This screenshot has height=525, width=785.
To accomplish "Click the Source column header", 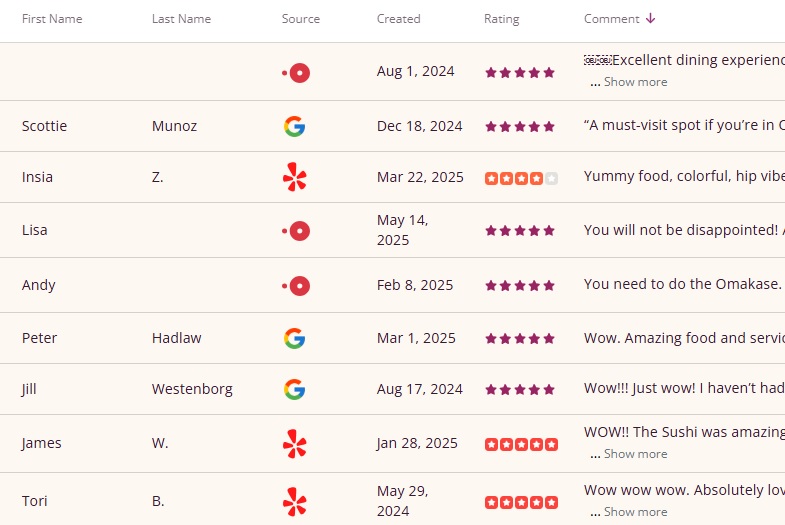I will click(301, 19).
